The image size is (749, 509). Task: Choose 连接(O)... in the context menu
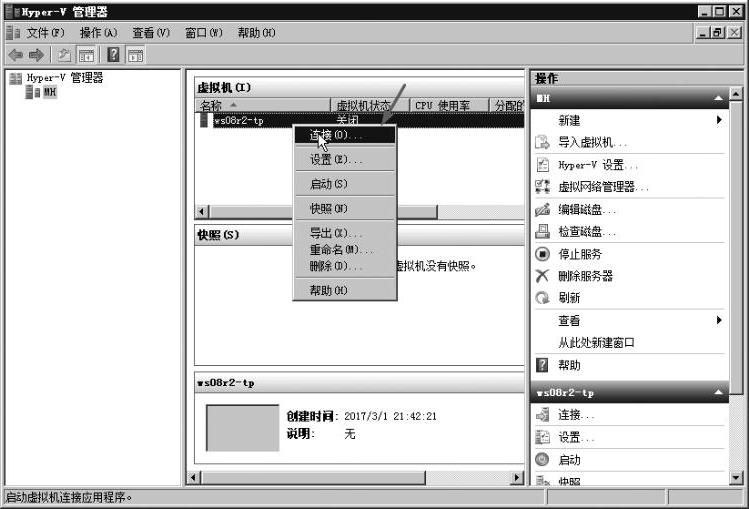pos(344,135)
